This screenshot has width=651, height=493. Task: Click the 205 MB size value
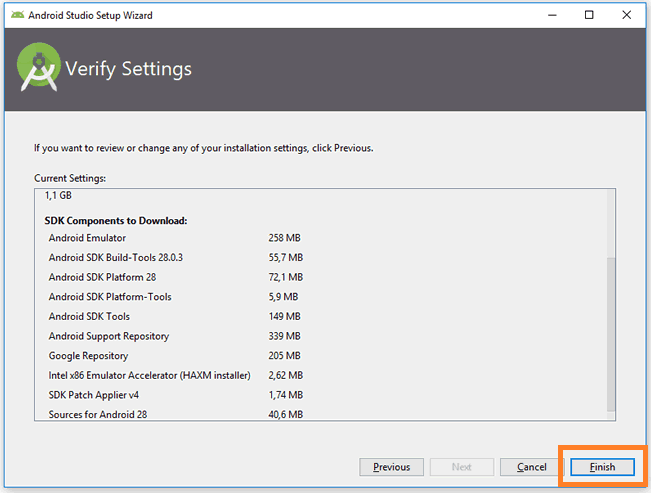pos(284,356)
